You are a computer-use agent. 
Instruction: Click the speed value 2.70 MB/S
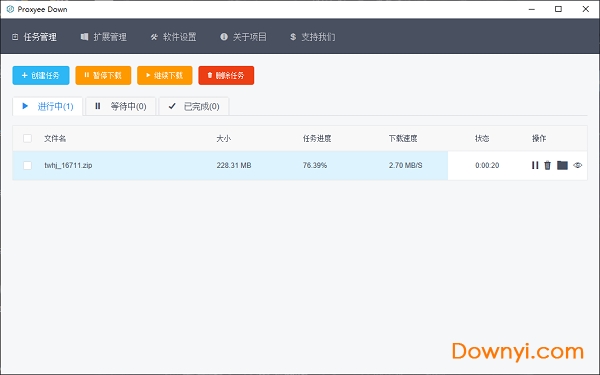click(x=406, y=165)
